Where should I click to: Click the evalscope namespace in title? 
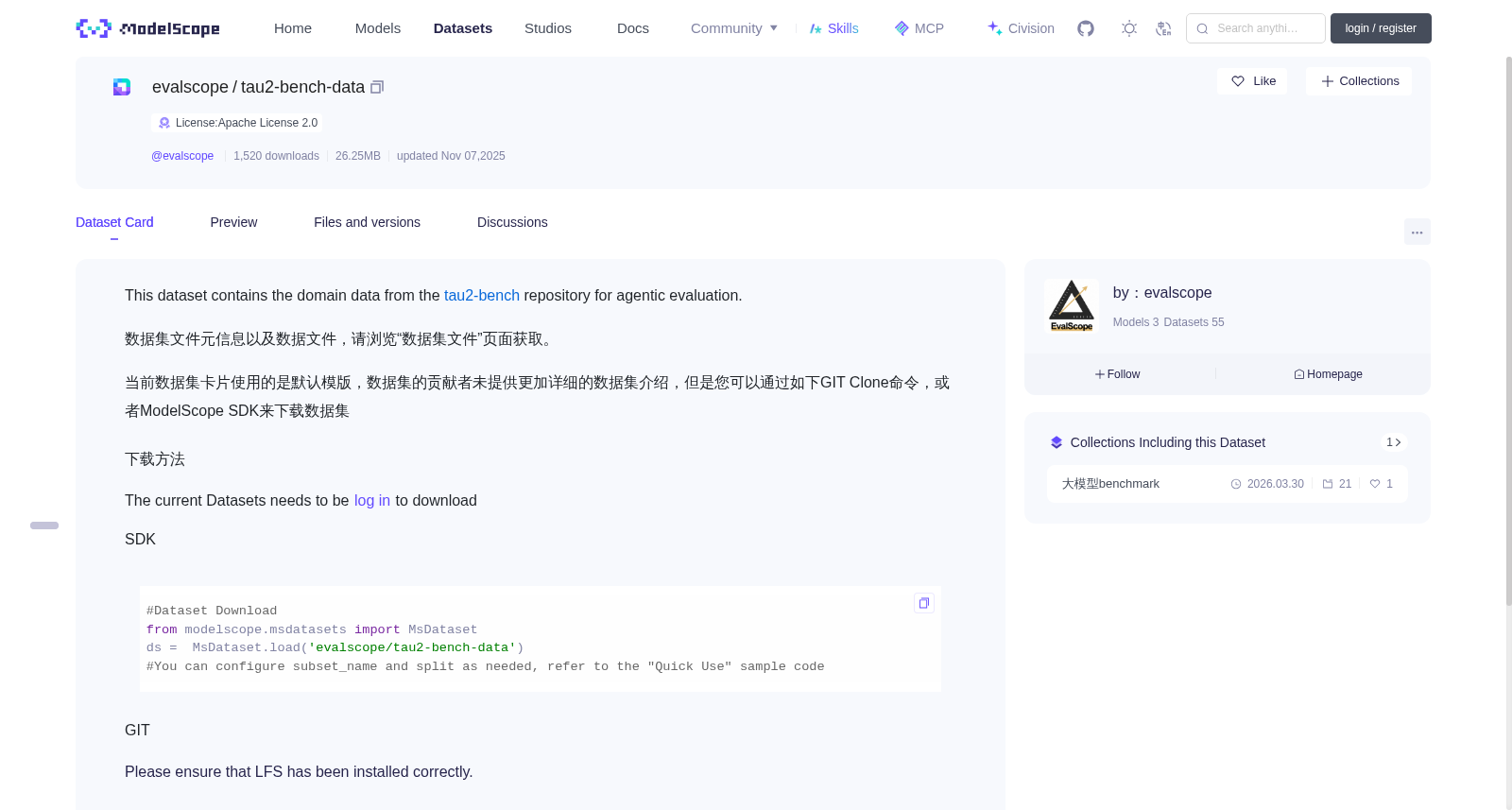(190, 87)
